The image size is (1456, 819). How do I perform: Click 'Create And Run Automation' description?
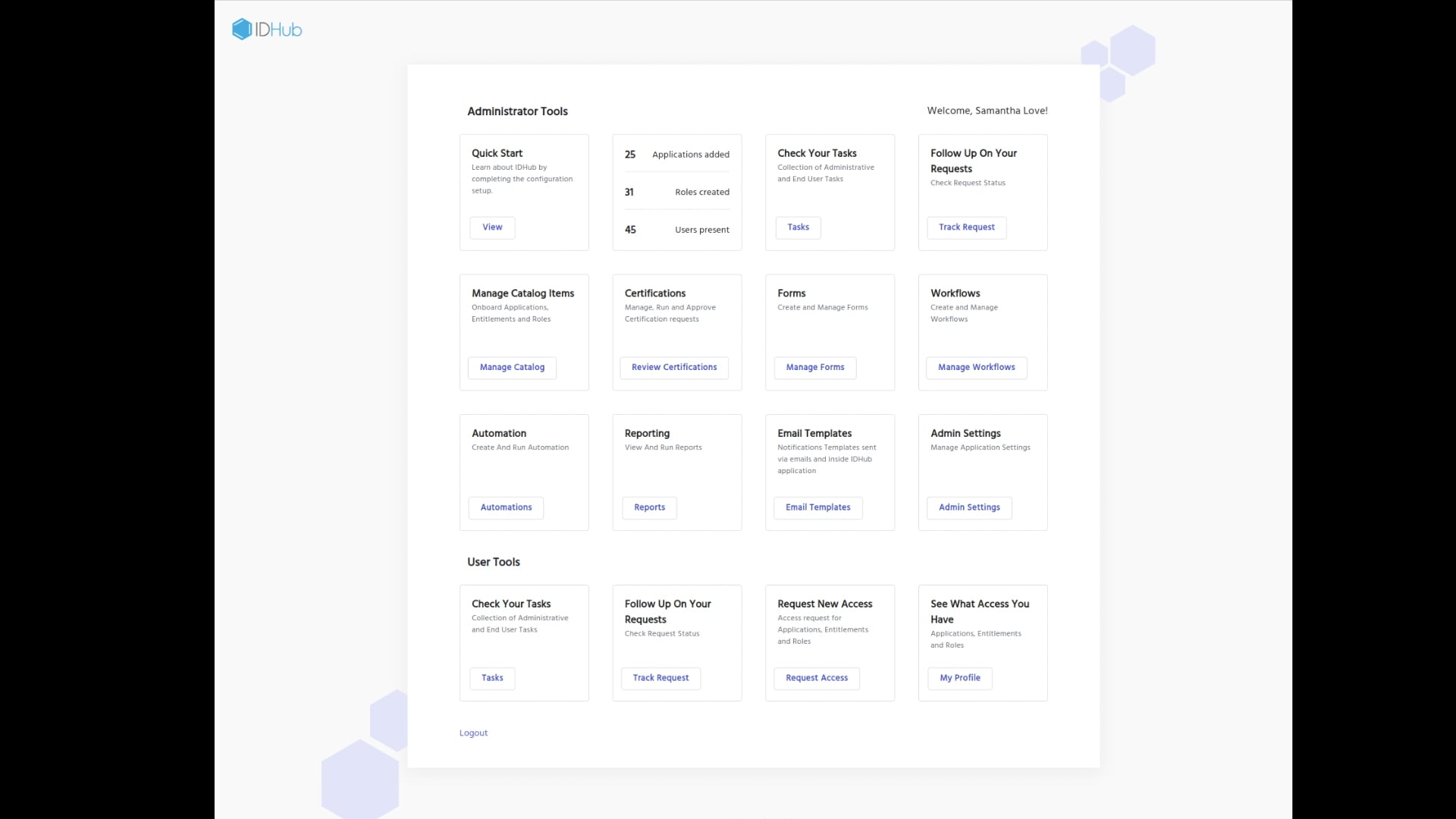[519, 448]
